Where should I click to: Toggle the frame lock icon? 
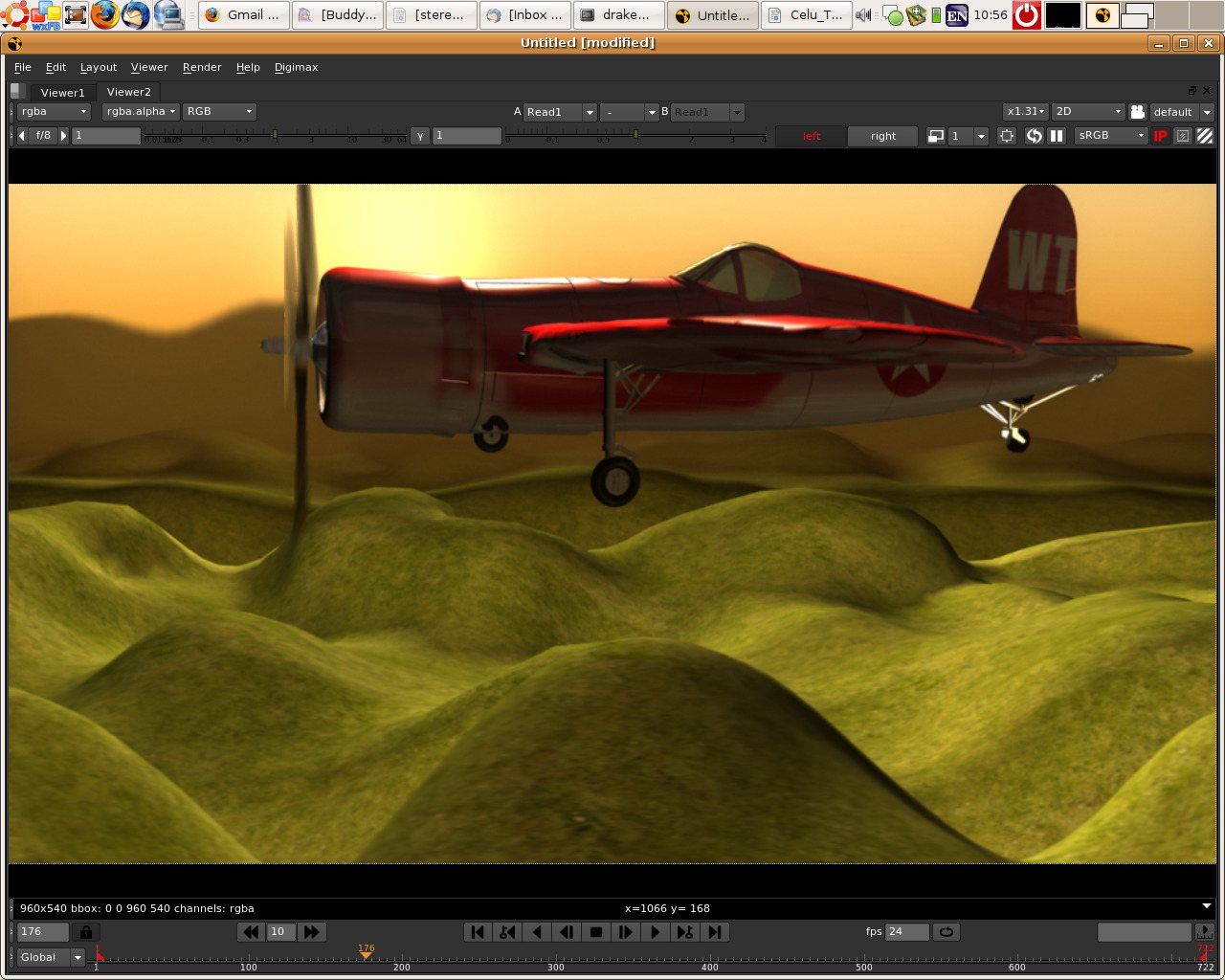86,932
